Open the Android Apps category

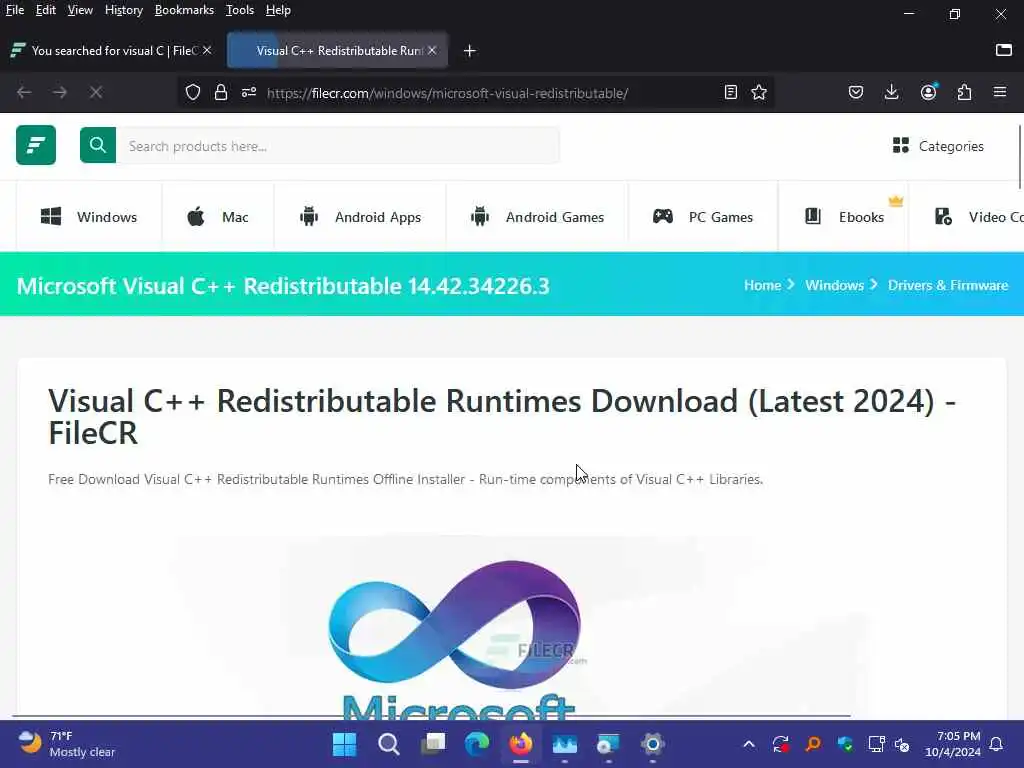click(x=360, y=217)
